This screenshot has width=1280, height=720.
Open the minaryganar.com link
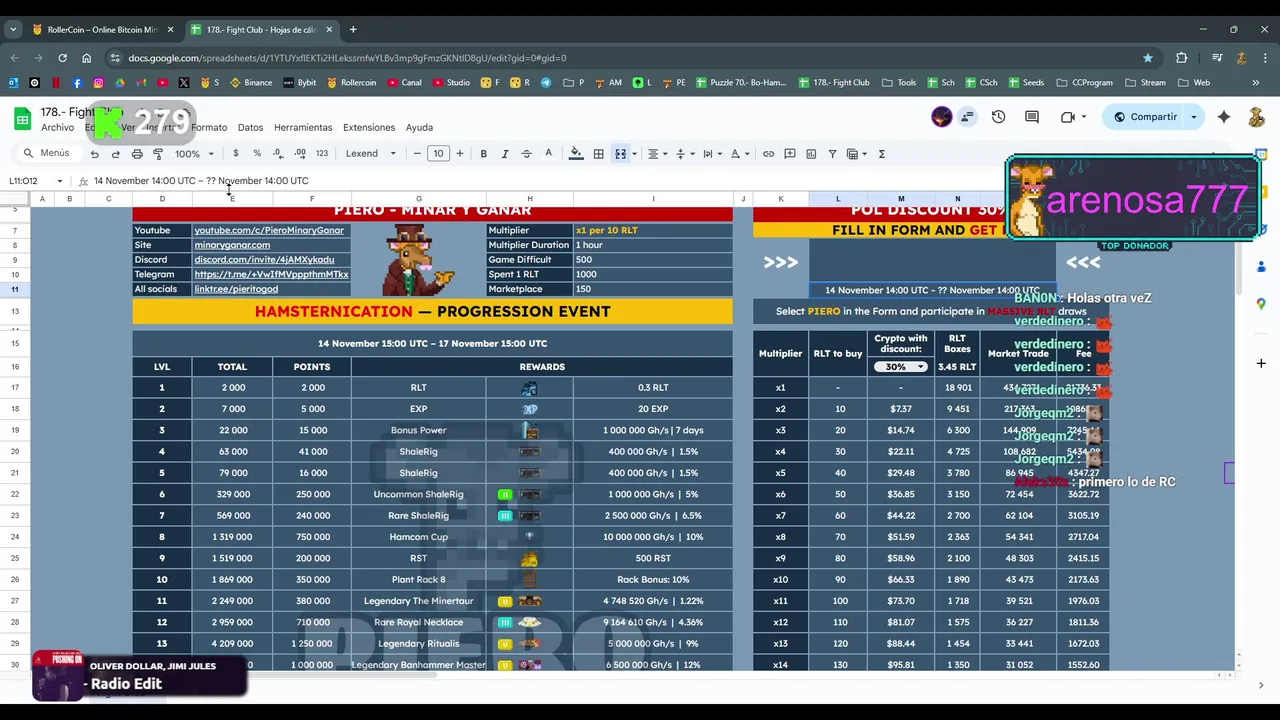tap(232, 245)
